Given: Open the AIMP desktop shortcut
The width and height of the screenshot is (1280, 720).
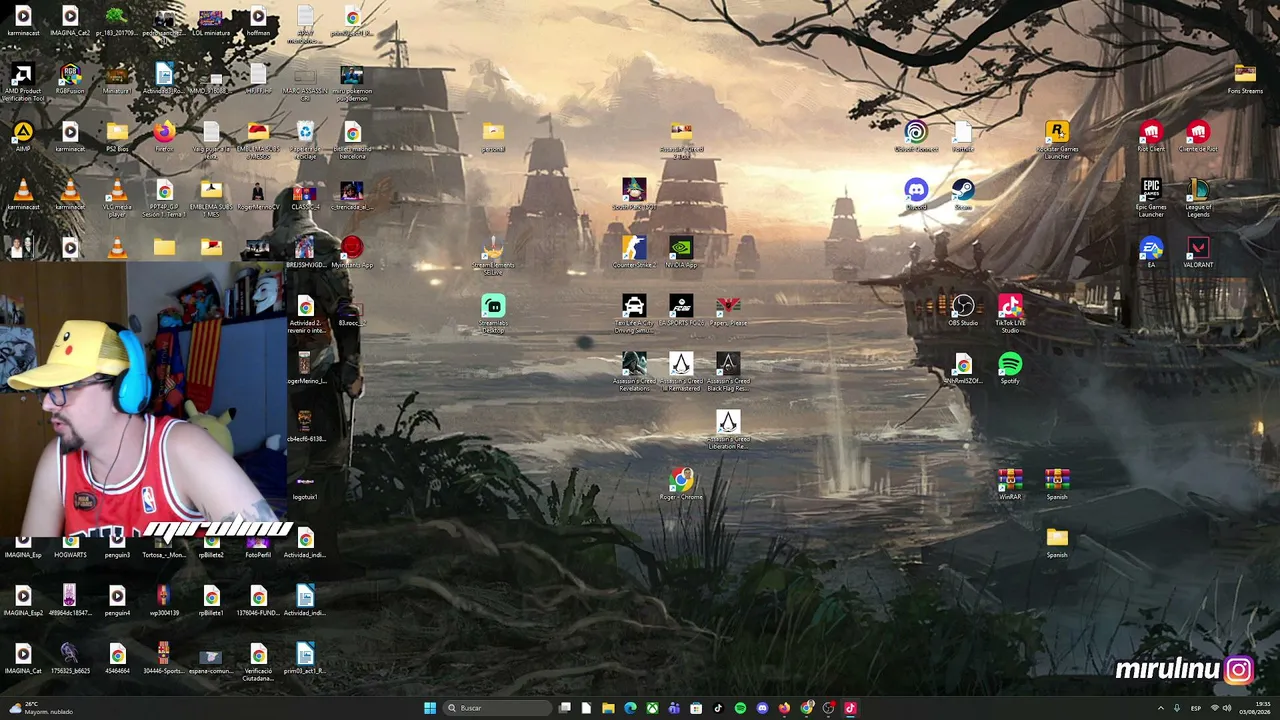Looking at the screenshot, I should coord(23,136).
